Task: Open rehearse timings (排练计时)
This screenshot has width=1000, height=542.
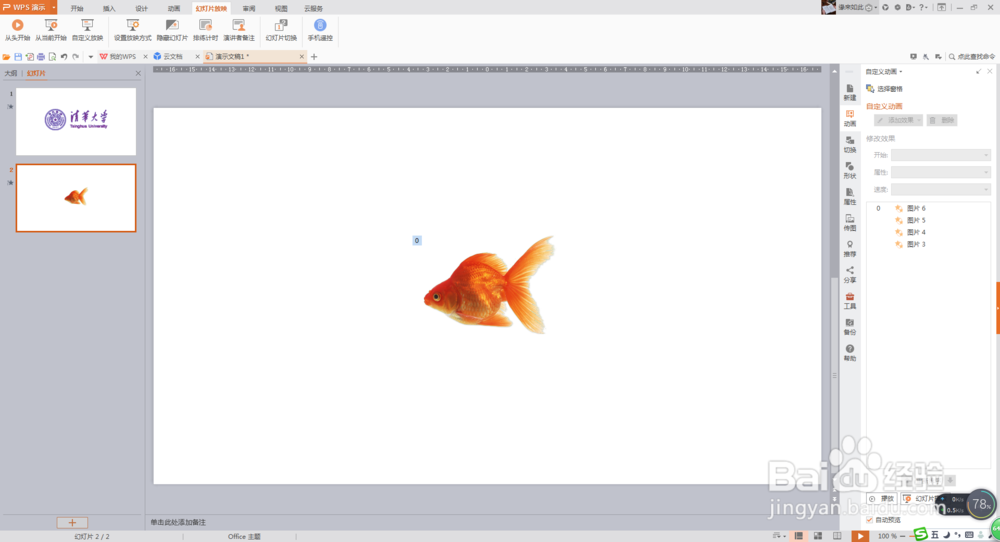Action: click(205, 30)
